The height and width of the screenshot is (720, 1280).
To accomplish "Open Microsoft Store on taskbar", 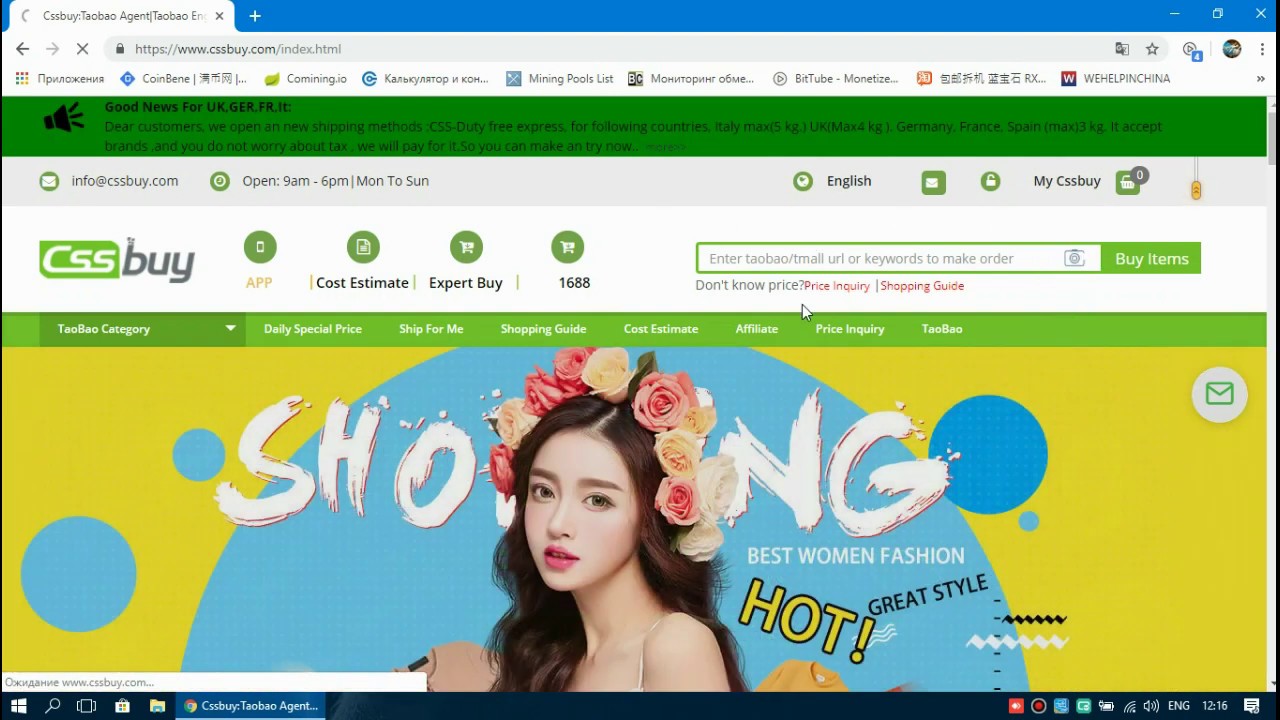I will click(x=122, y=706).
